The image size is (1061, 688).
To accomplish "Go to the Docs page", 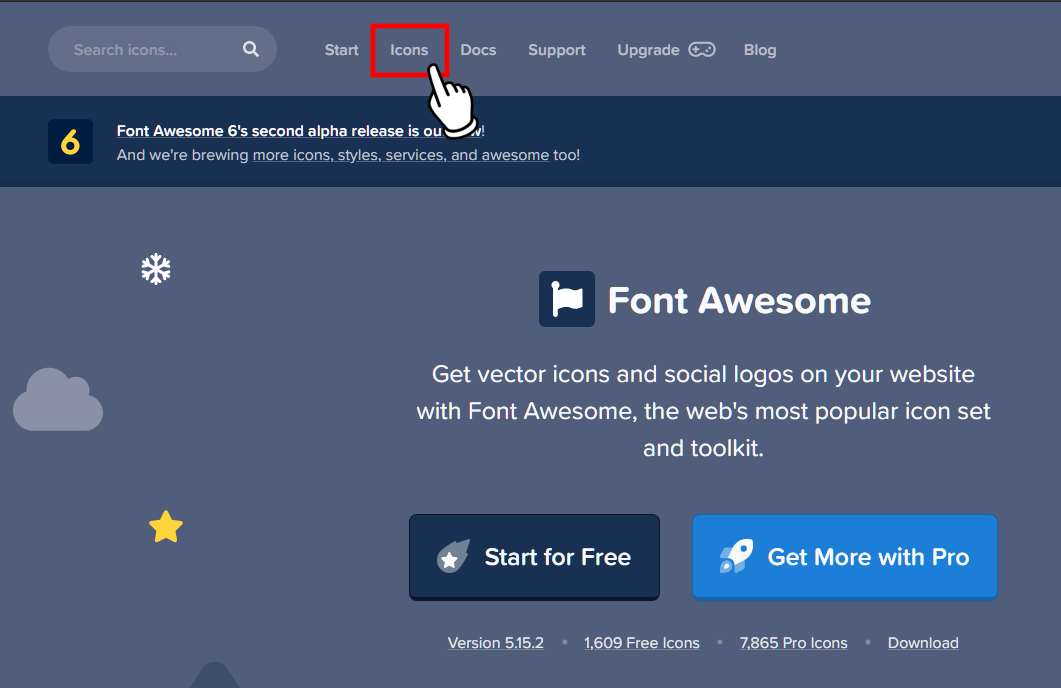I will coord(478,50).
